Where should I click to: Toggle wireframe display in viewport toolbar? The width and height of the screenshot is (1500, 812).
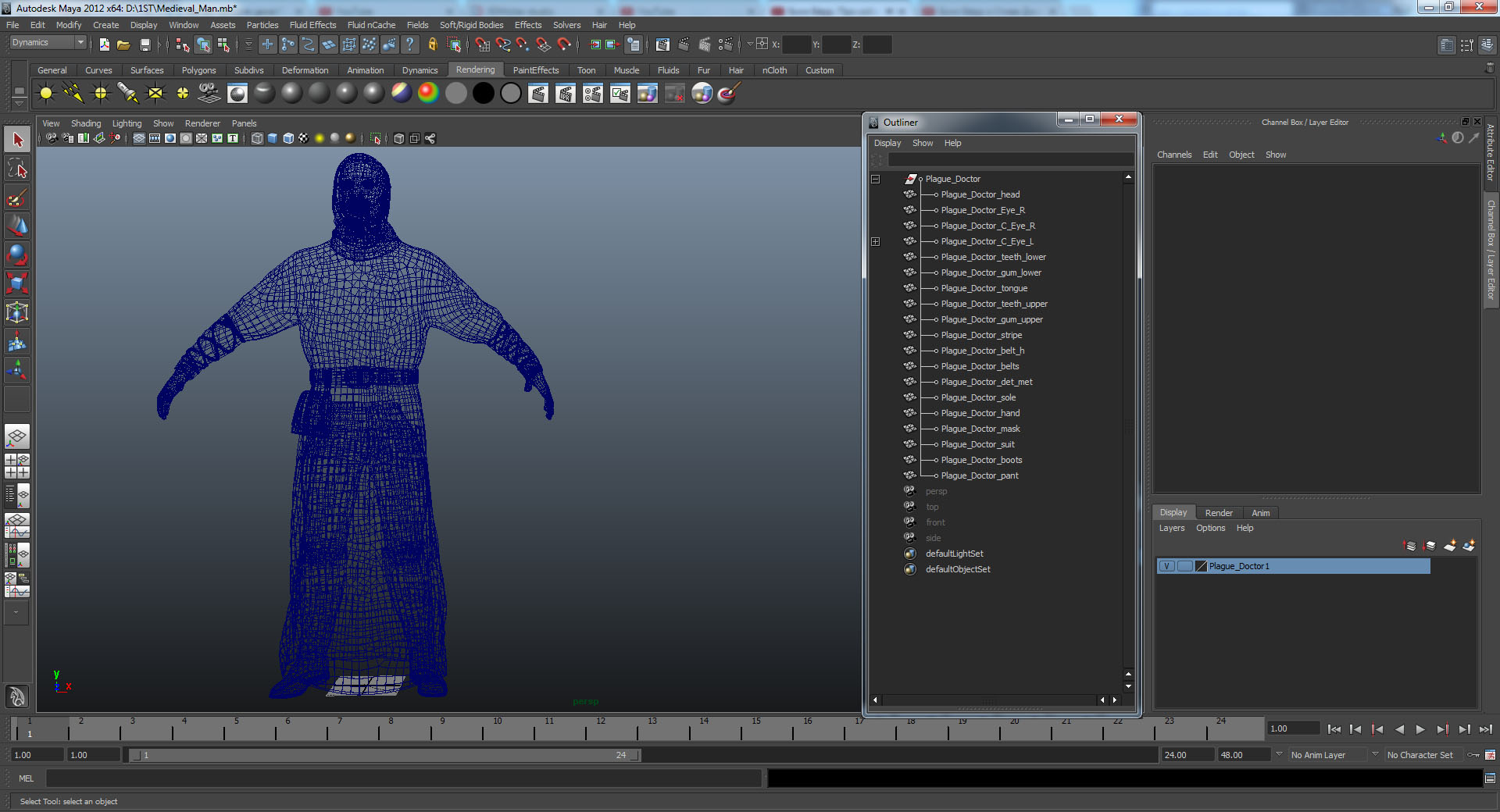click(257, 138)
